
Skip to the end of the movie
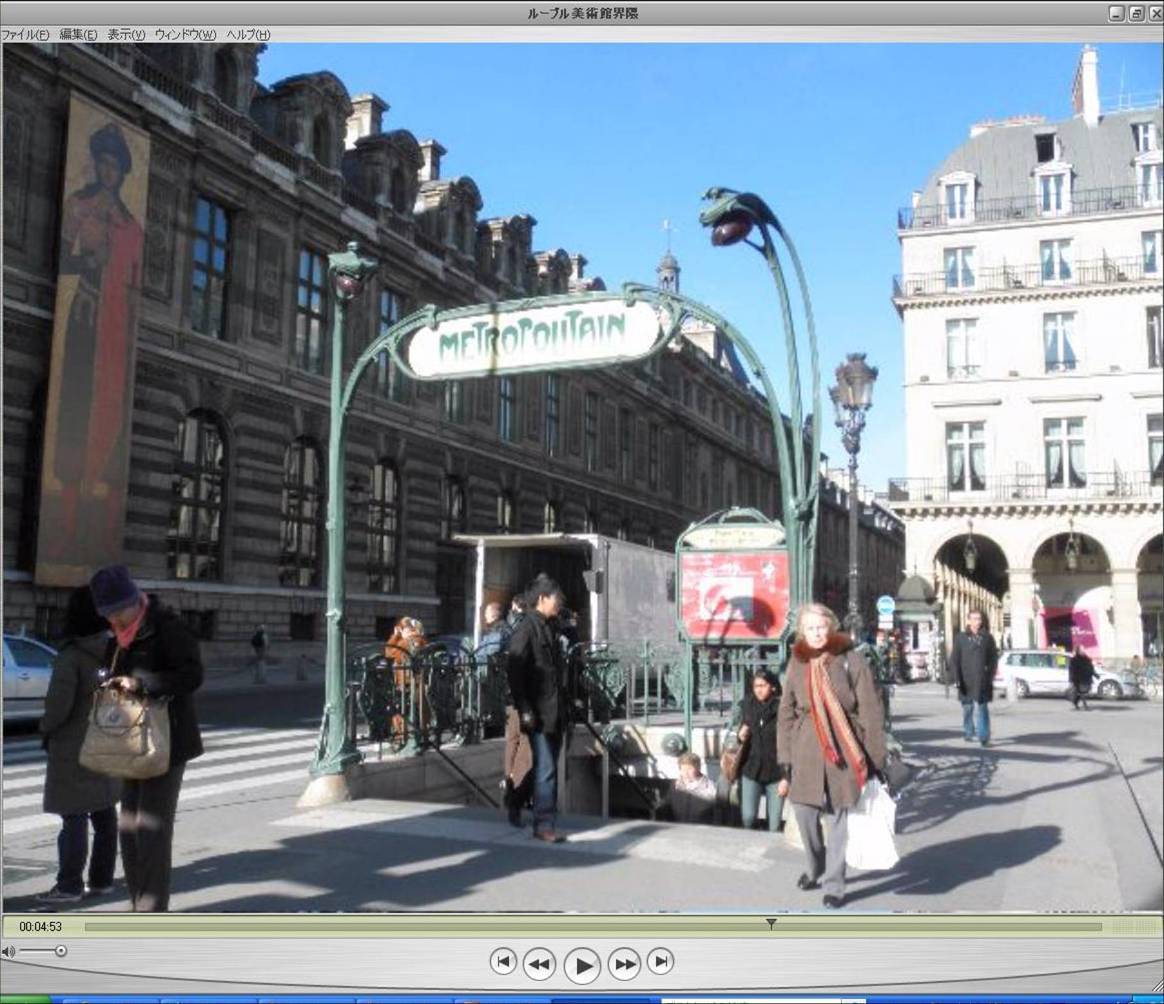[660, 962]
